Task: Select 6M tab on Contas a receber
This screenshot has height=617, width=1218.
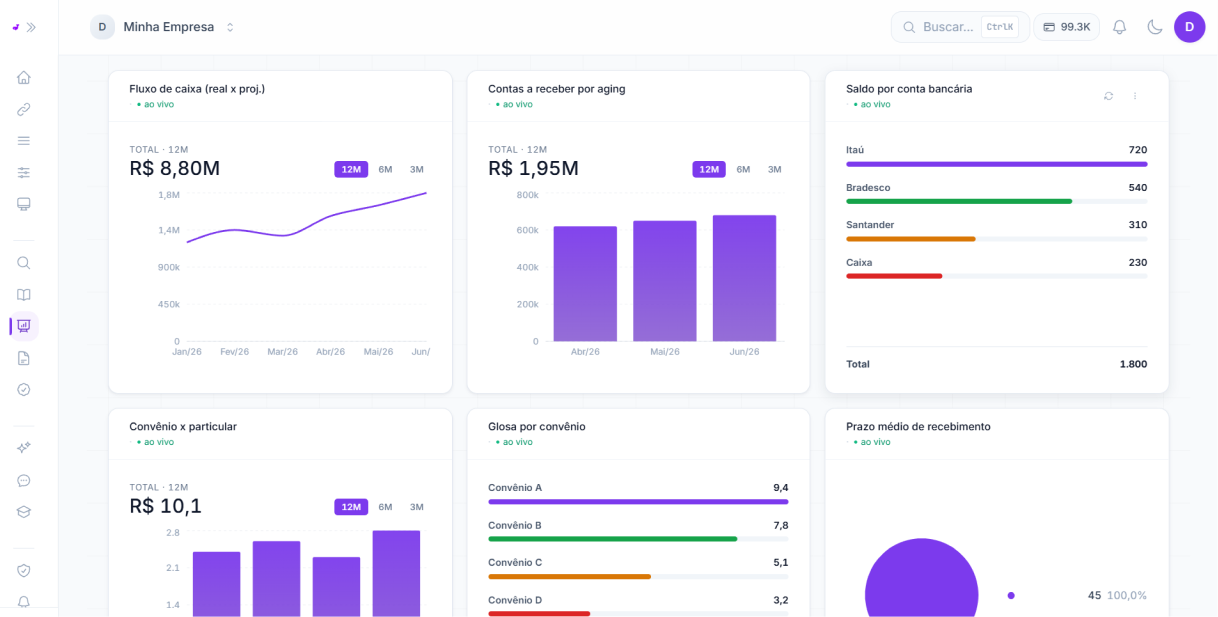Action: pos(743,169)
